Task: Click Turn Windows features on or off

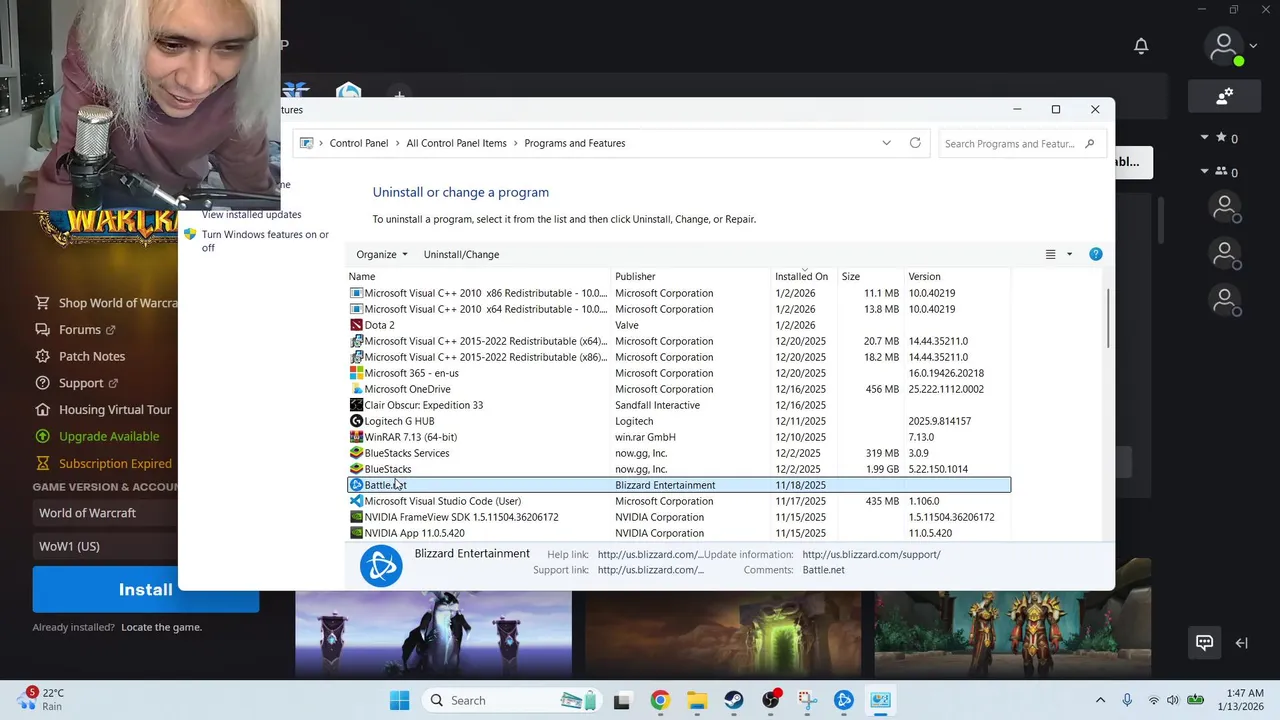Action: coord(265,241)
